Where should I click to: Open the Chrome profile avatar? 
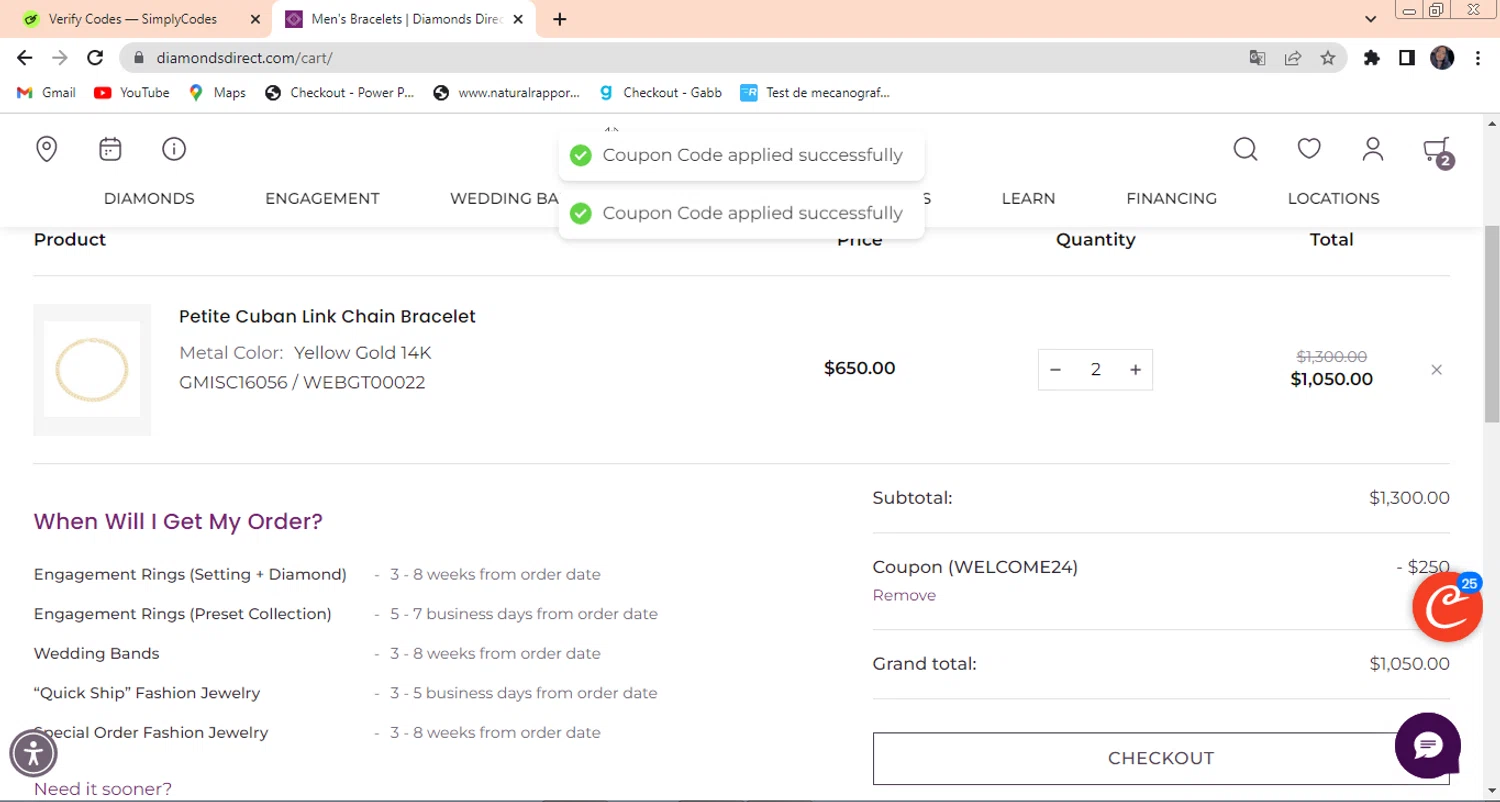point(1442,58)
